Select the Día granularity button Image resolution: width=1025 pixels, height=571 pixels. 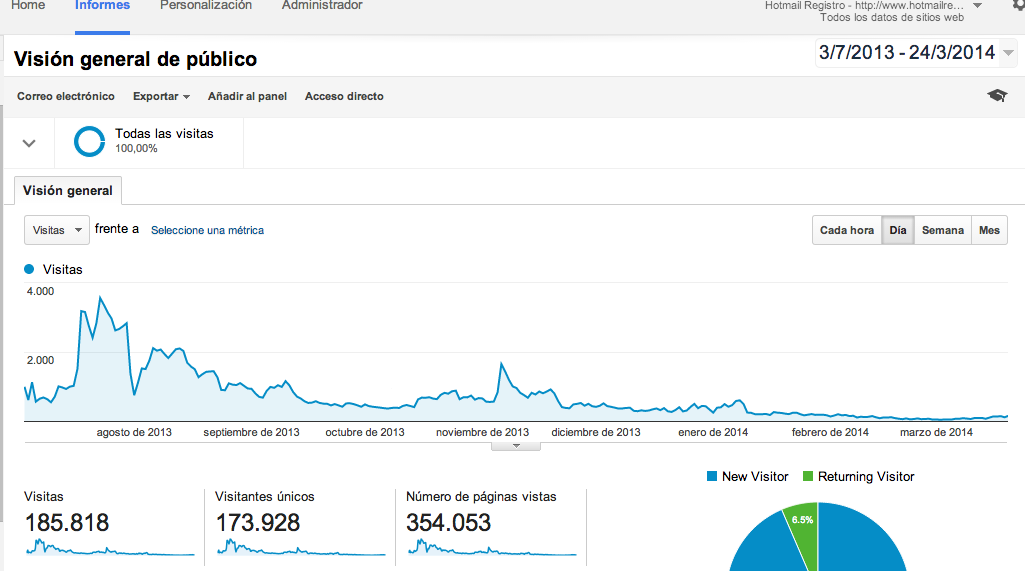pos(898,230)
